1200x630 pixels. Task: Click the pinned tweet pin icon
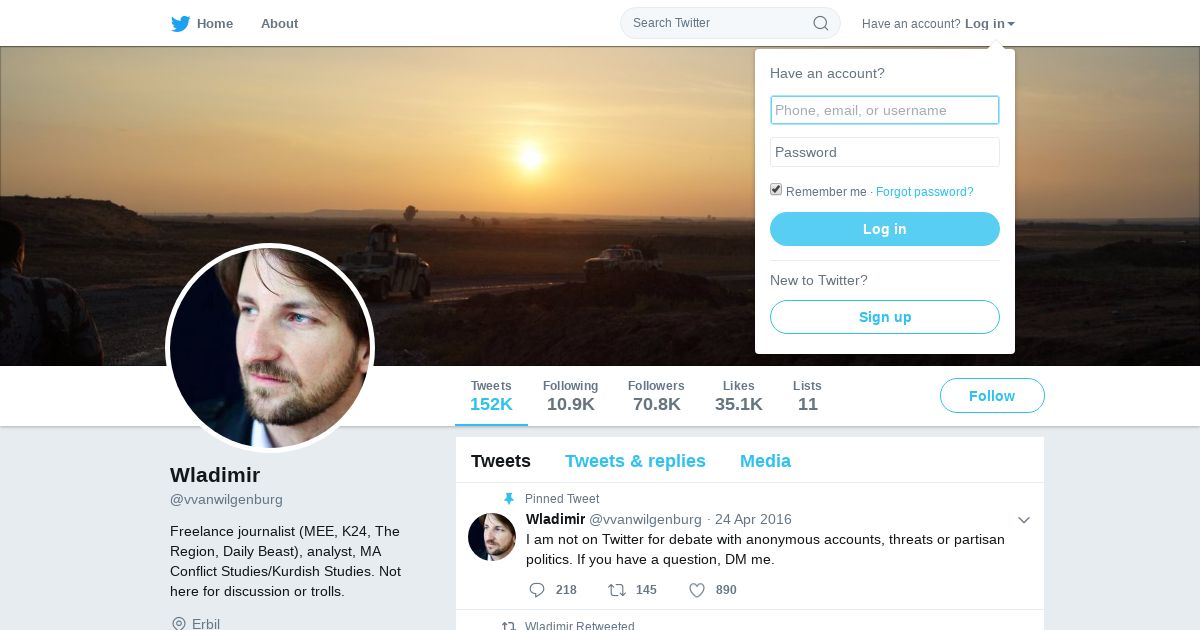click(508, 499)
